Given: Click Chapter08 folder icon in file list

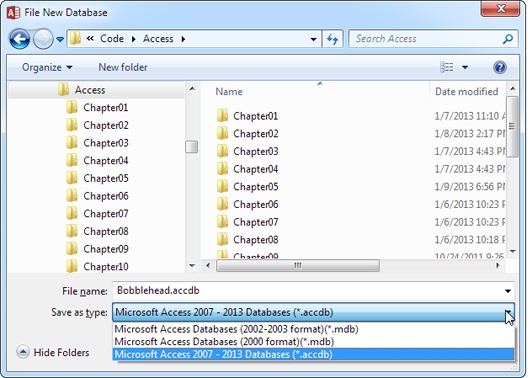Looking at the screenshot, I should pos(223,239).
